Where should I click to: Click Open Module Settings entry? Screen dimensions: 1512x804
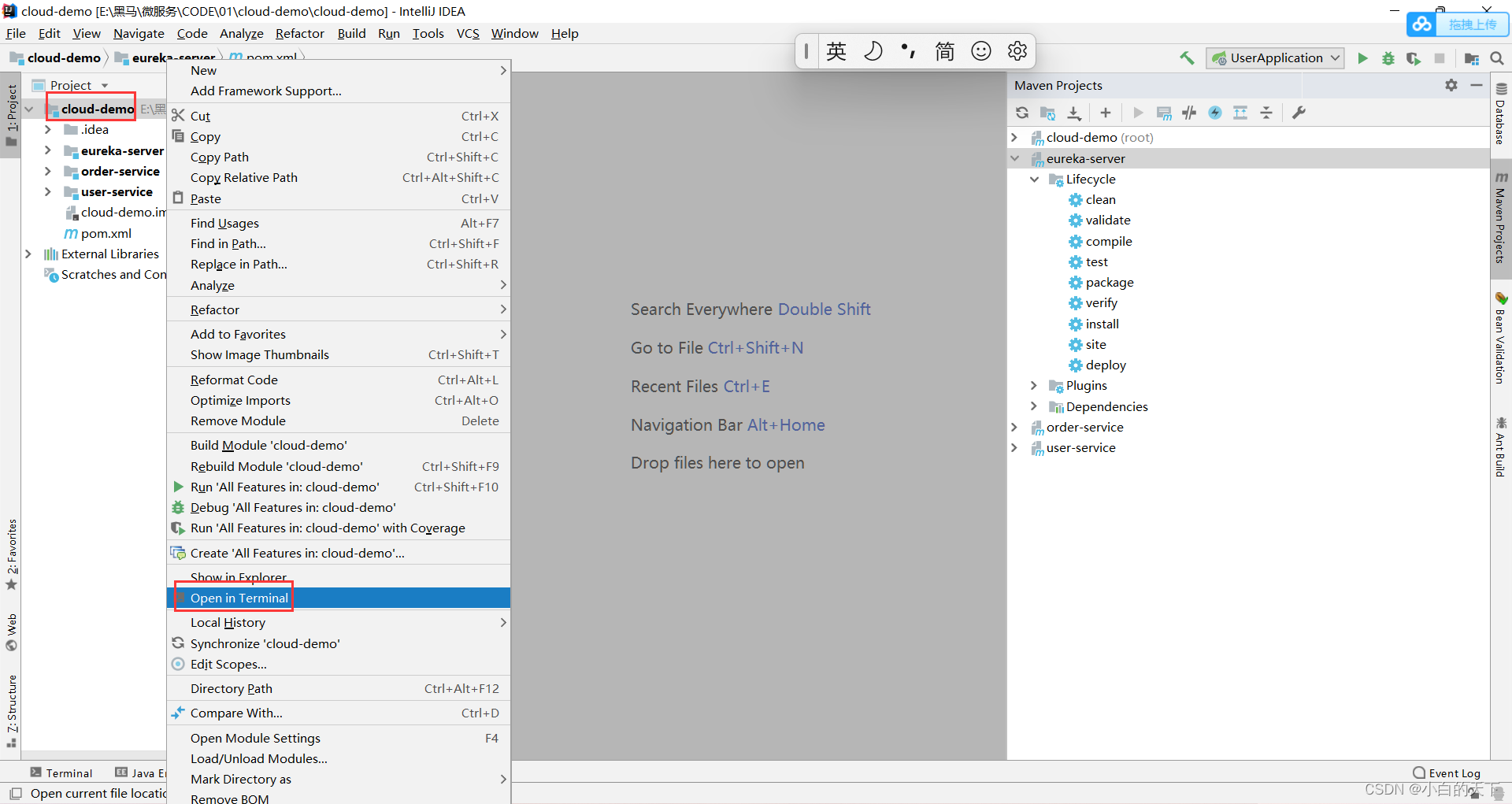(339, 738)
